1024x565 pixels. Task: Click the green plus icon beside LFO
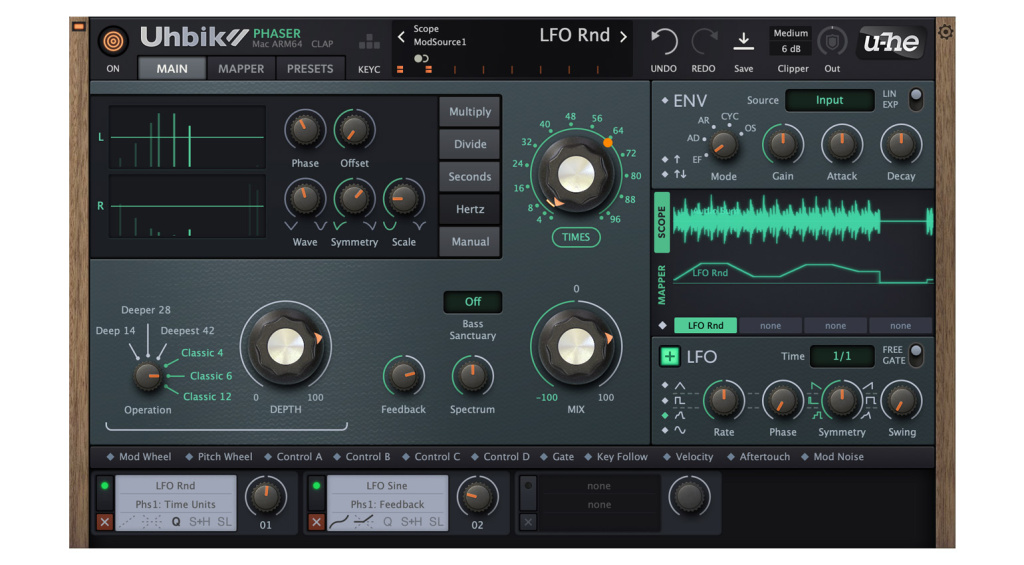tap(669, 357)
